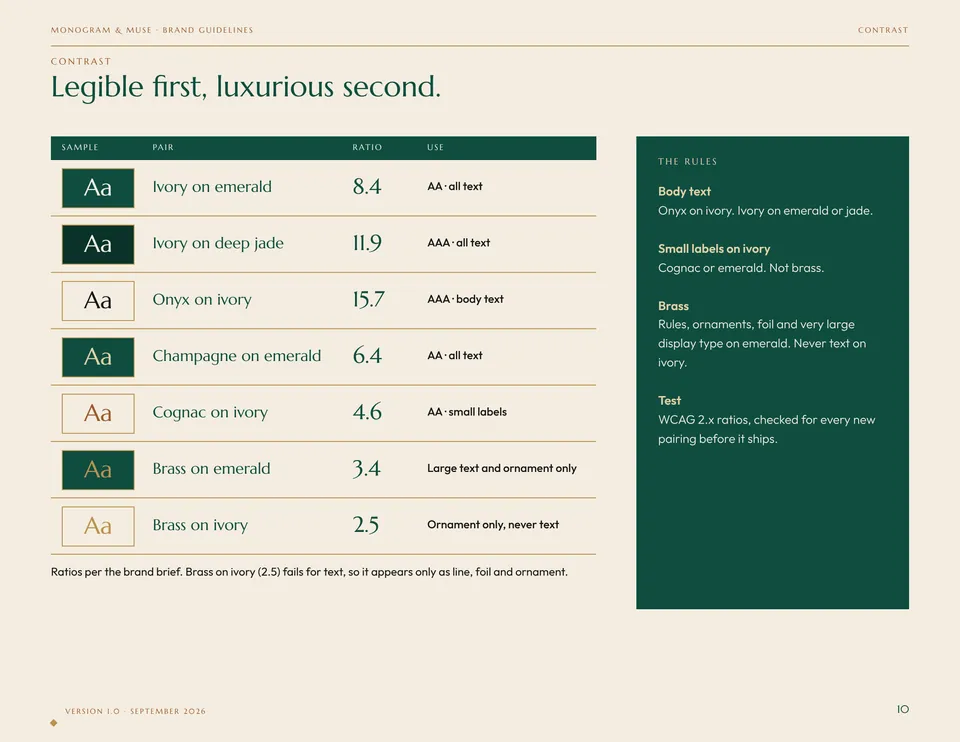960x742 pixels.
Task: Select the Brass on ivory Aa sample
Action: point(98,526)
